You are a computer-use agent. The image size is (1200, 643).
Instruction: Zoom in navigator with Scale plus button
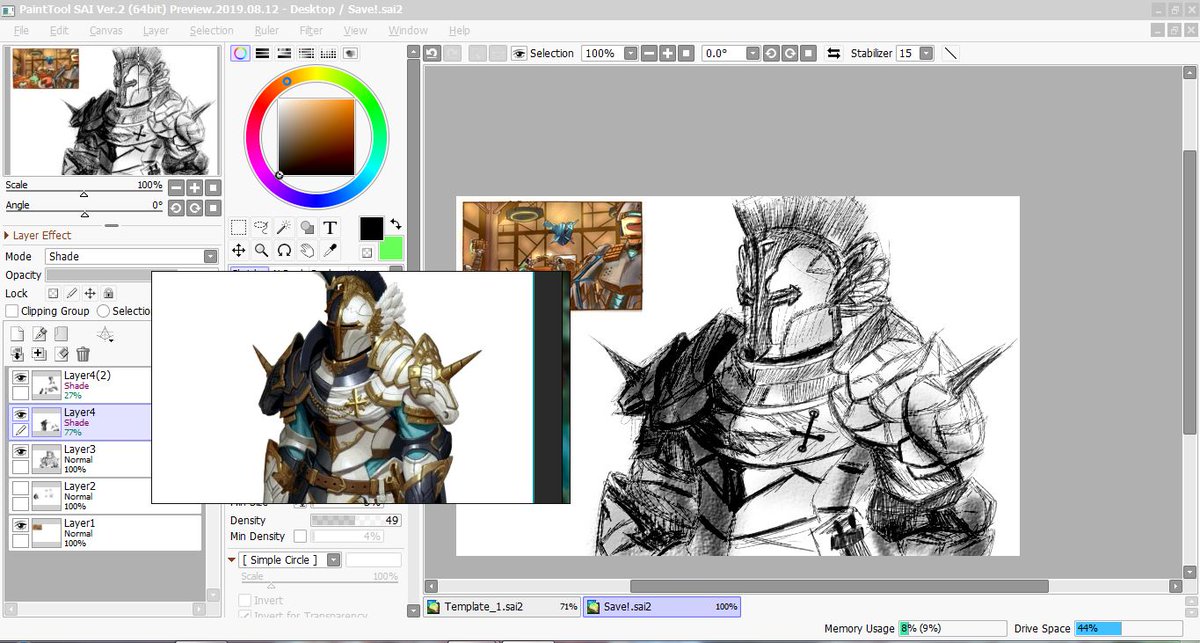tap(194, 187)
